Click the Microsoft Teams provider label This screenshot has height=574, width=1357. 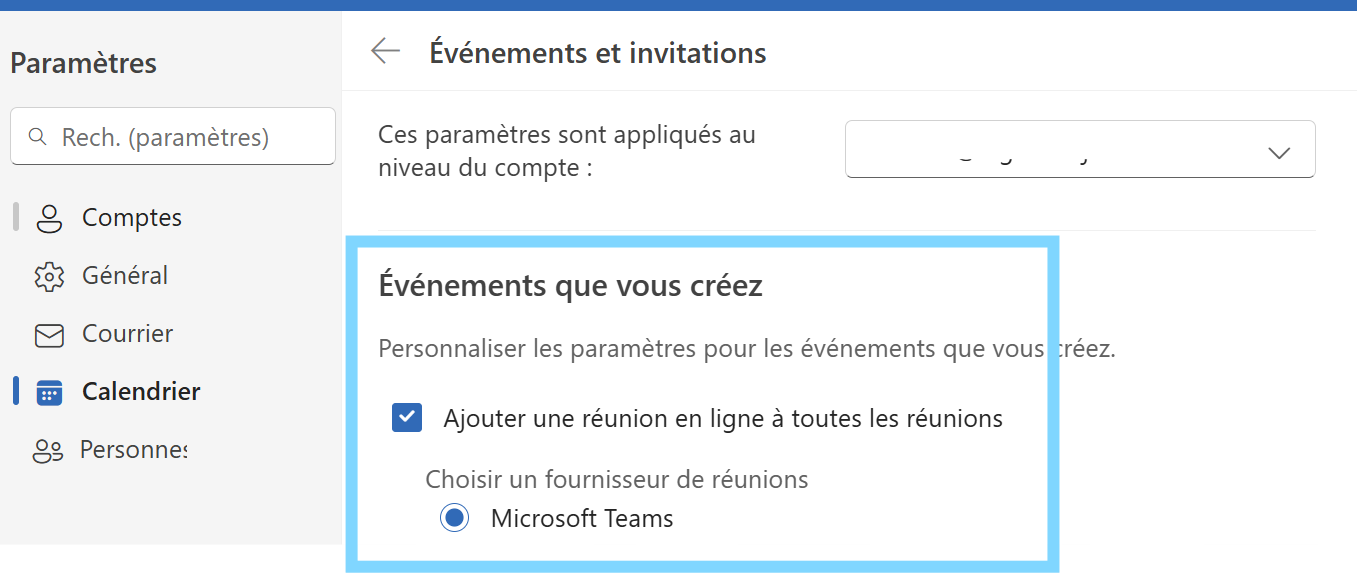[x=582, y=519]
